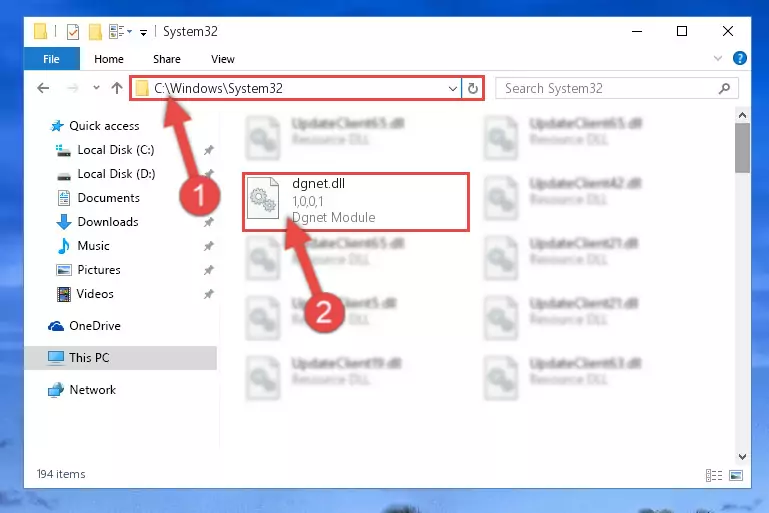769x513 pixels.
Task: Open the address bar history dropdown
Action: click(x=452, y=89)
